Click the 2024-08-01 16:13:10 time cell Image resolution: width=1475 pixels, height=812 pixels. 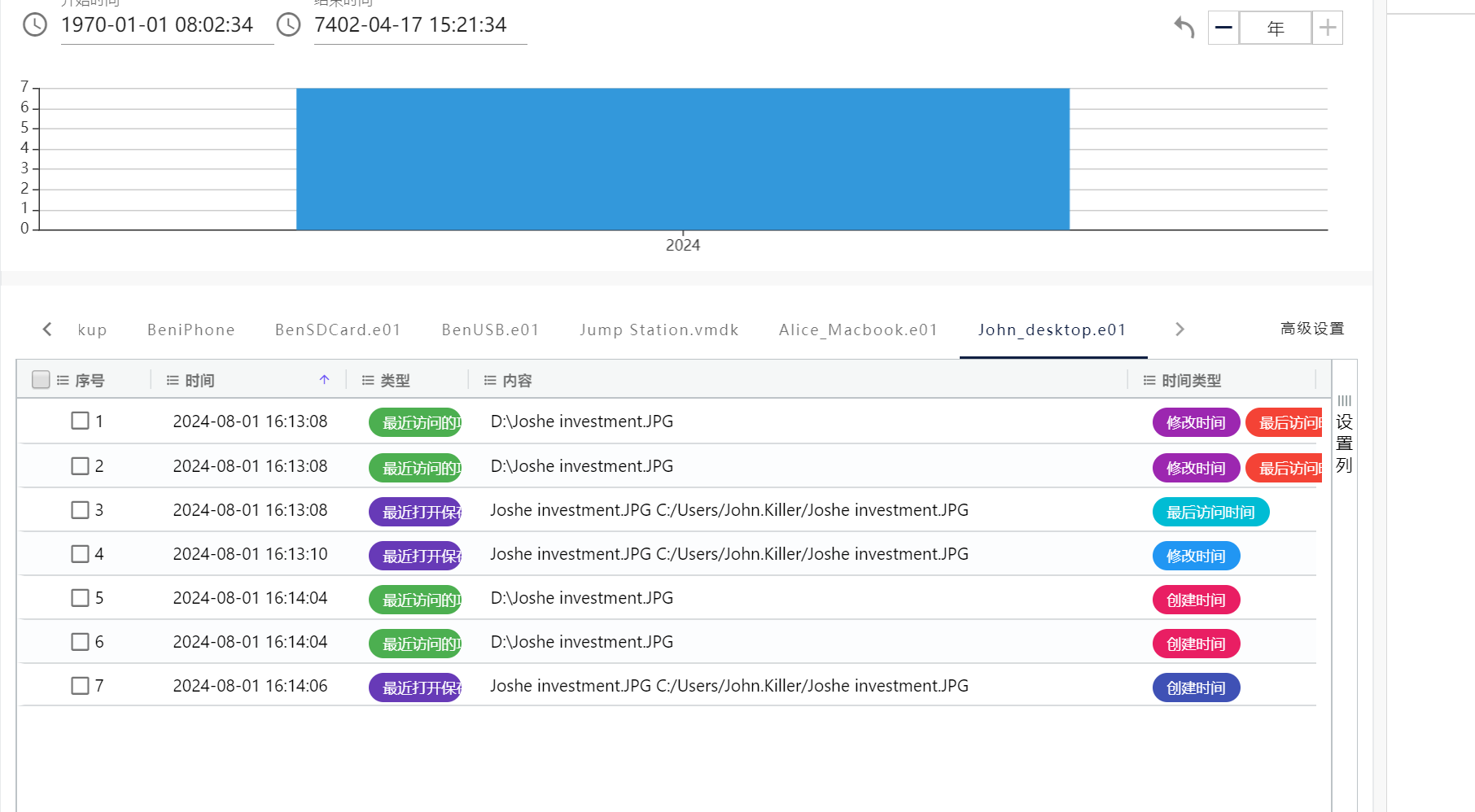coord(250,554)
